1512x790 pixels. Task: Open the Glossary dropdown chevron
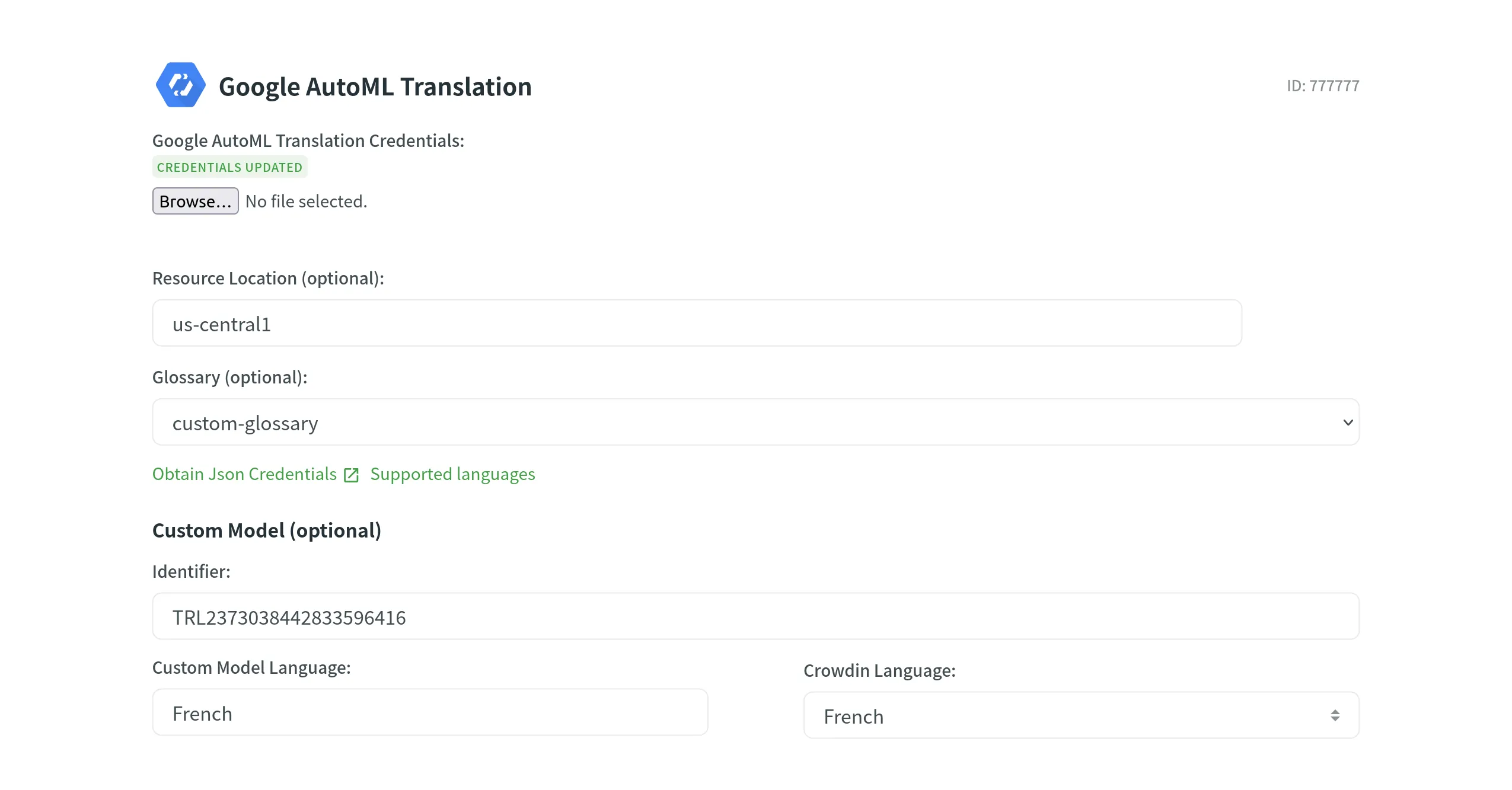tap(1347, 421)
